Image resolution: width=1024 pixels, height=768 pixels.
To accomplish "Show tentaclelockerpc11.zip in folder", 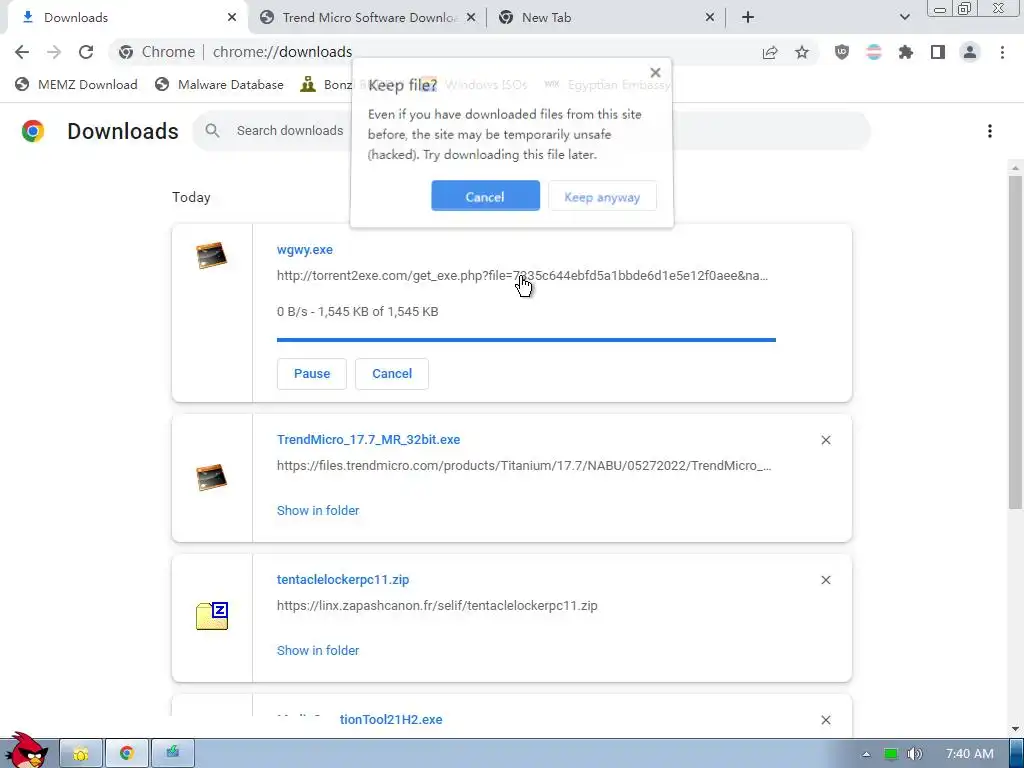I will click(318, 650).
